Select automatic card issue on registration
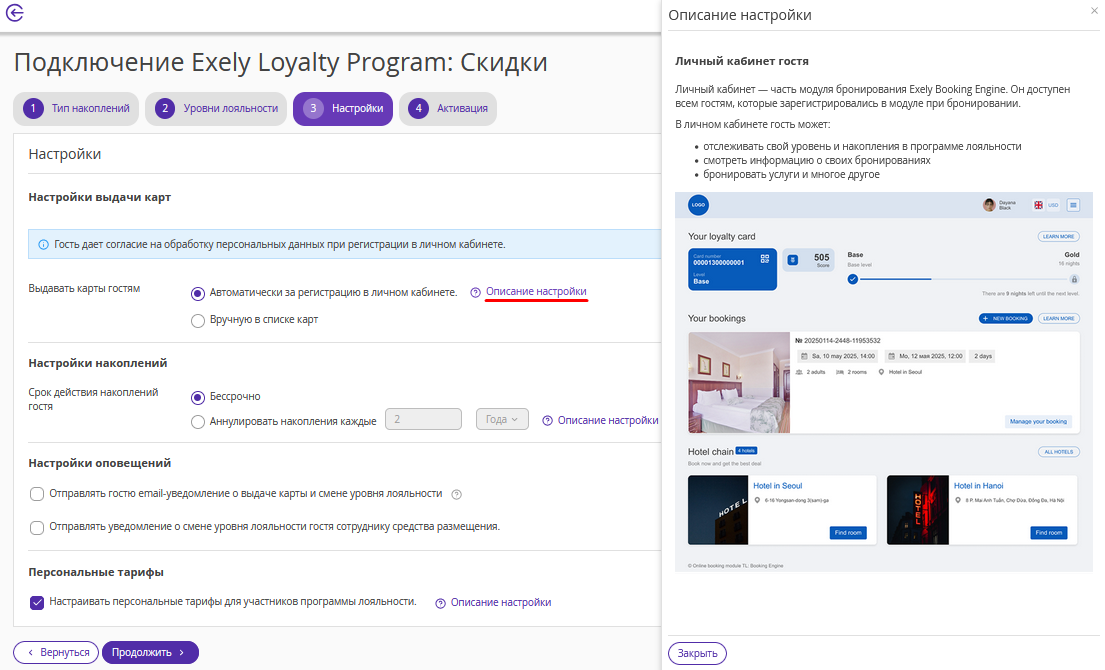Screen dimensions: 1105x670 198,293
